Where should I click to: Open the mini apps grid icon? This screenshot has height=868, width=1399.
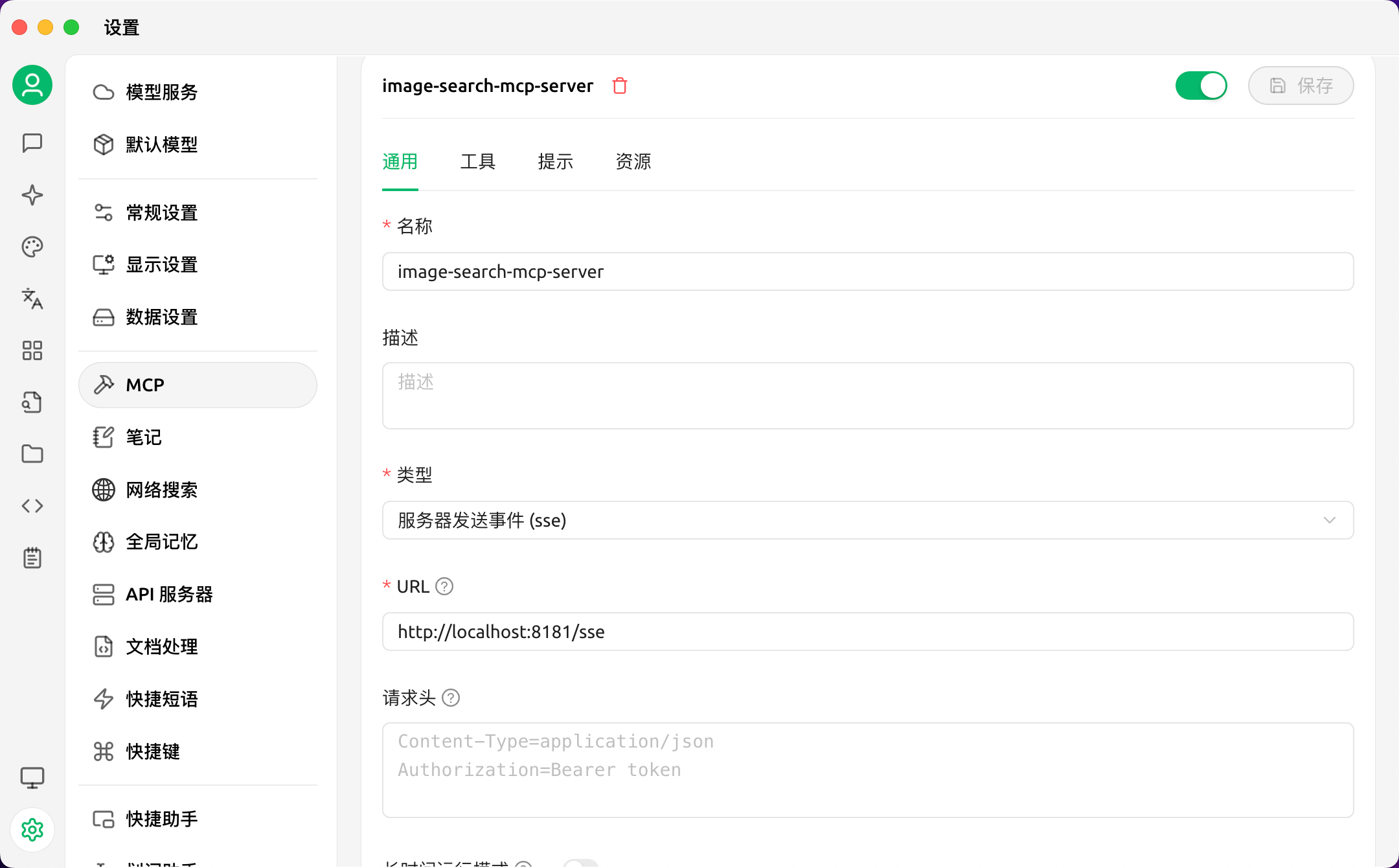pos(32,350)
